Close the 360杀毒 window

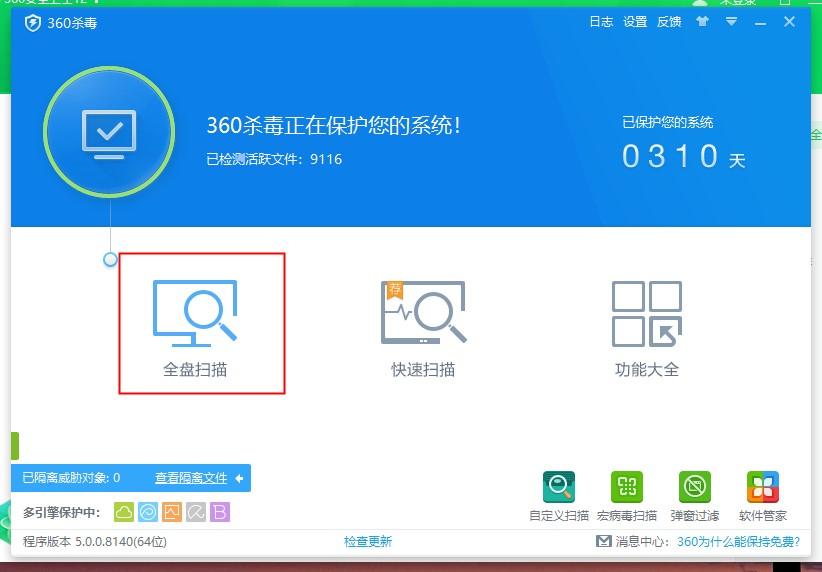pos(789,21)
